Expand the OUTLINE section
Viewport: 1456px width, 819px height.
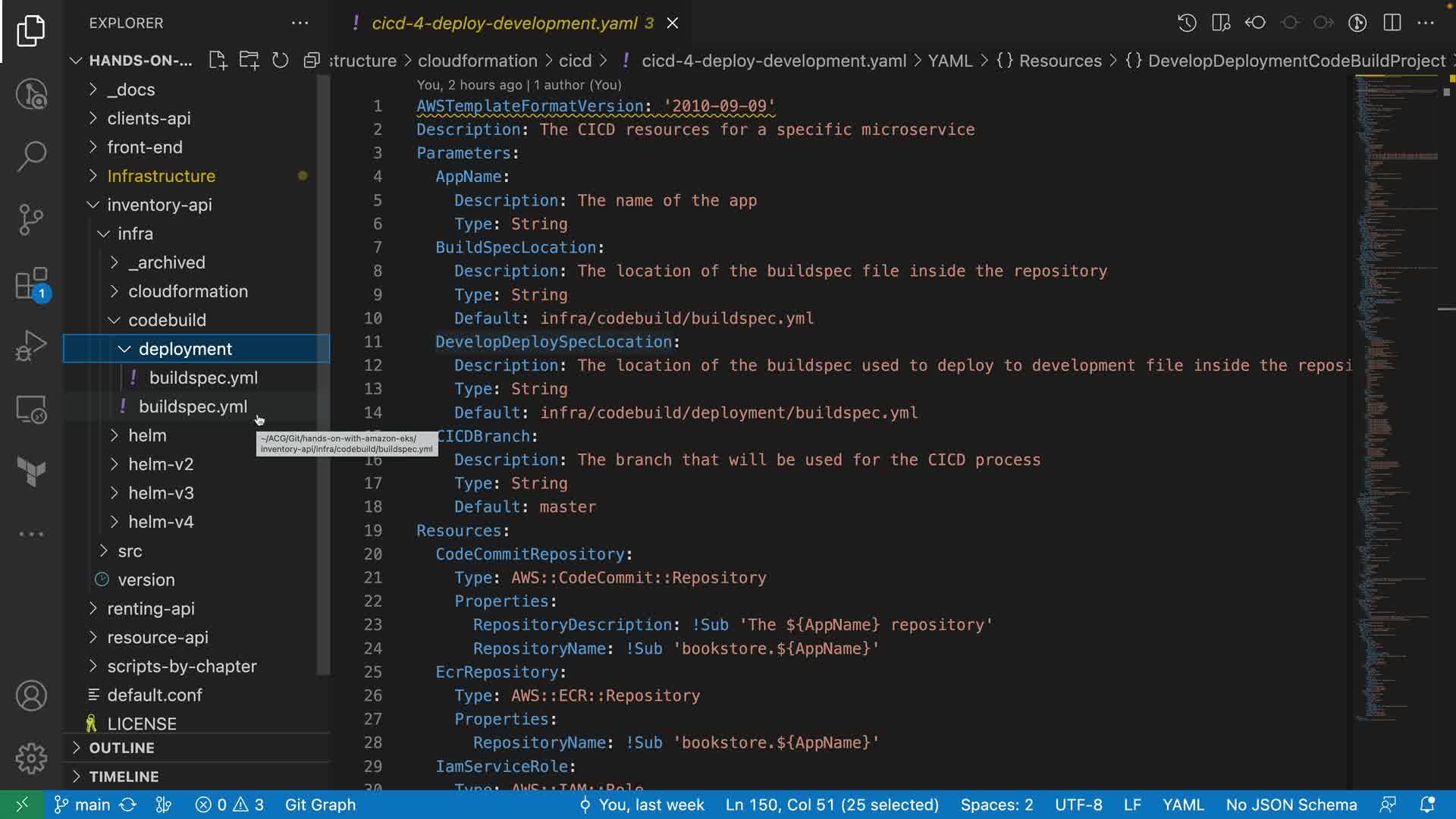[x=121, y=748]
